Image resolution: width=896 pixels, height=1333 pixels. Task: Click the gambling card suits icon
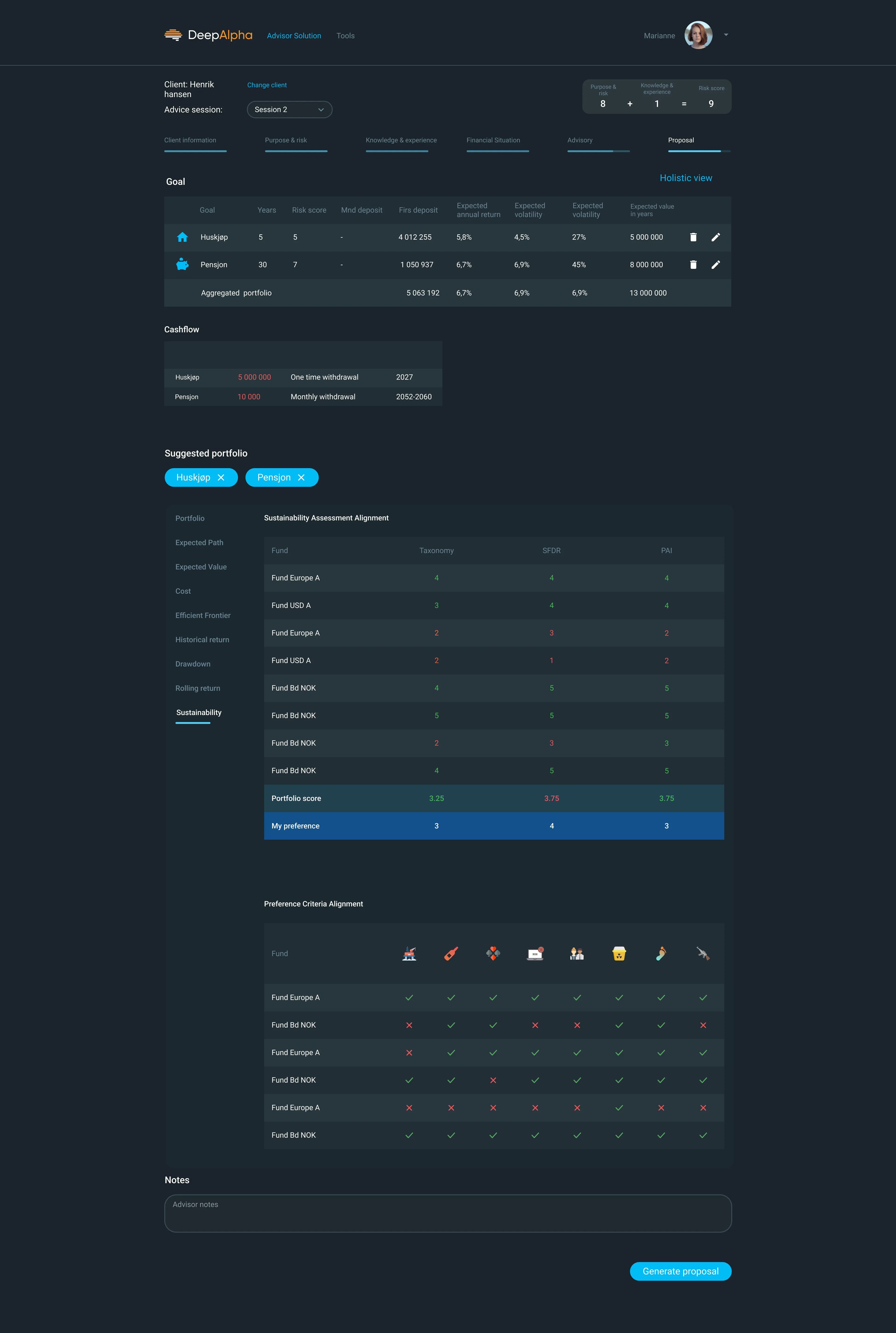493,954
